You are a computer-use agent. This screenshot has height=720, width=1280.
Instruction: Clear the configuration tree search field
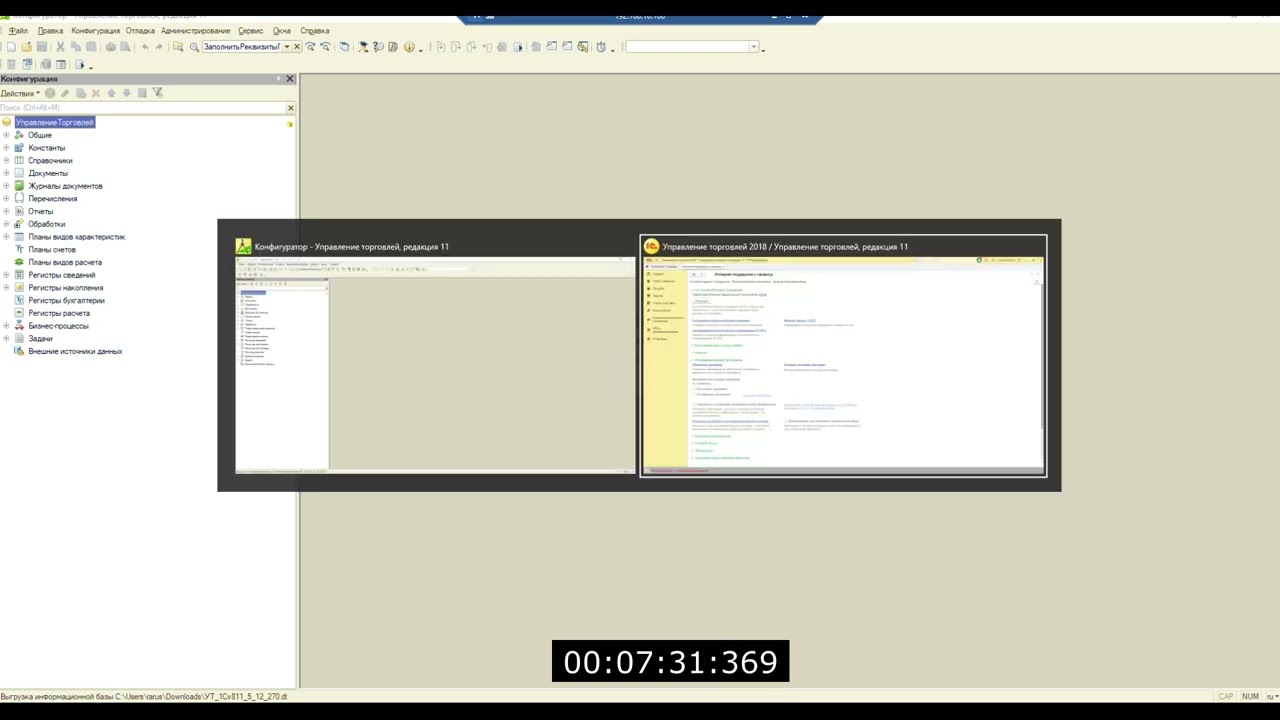tap(291, 108)
